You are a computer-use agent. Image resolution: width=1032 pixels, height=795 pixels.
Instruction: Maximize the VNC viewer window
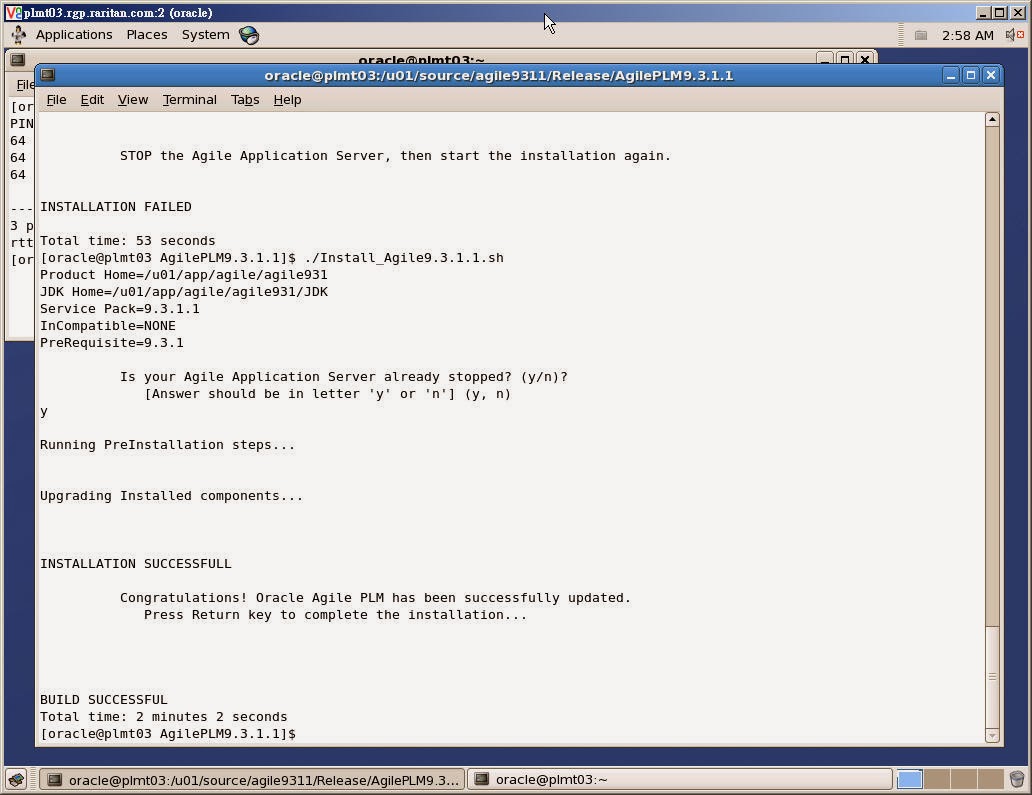1000,13
